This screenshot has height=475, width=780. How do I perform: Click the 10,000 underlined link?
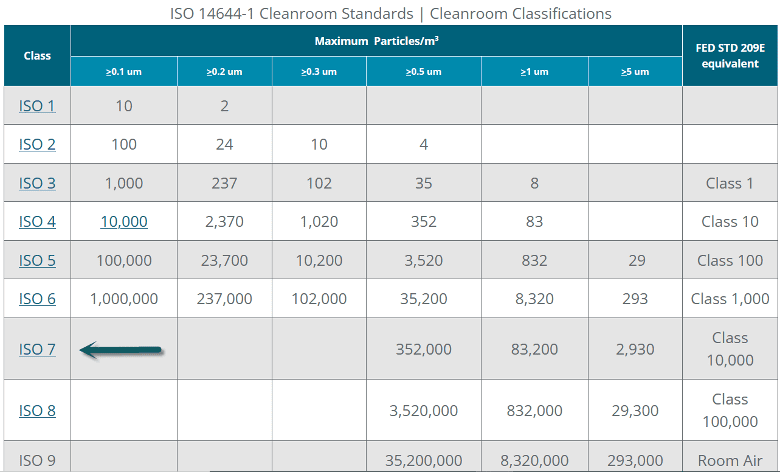point(124,221)
